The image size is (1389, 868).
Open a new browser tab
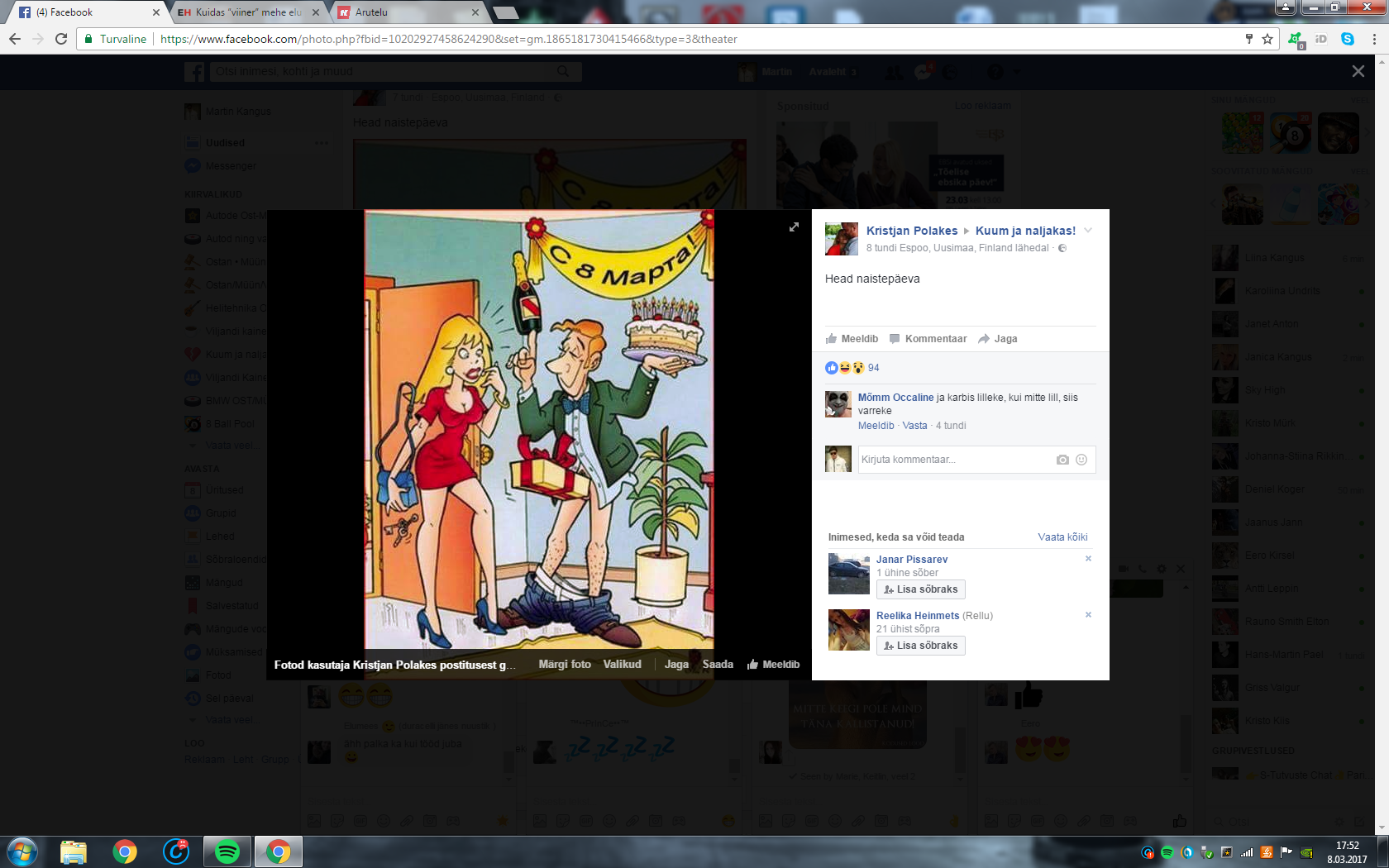coord(505,12)
